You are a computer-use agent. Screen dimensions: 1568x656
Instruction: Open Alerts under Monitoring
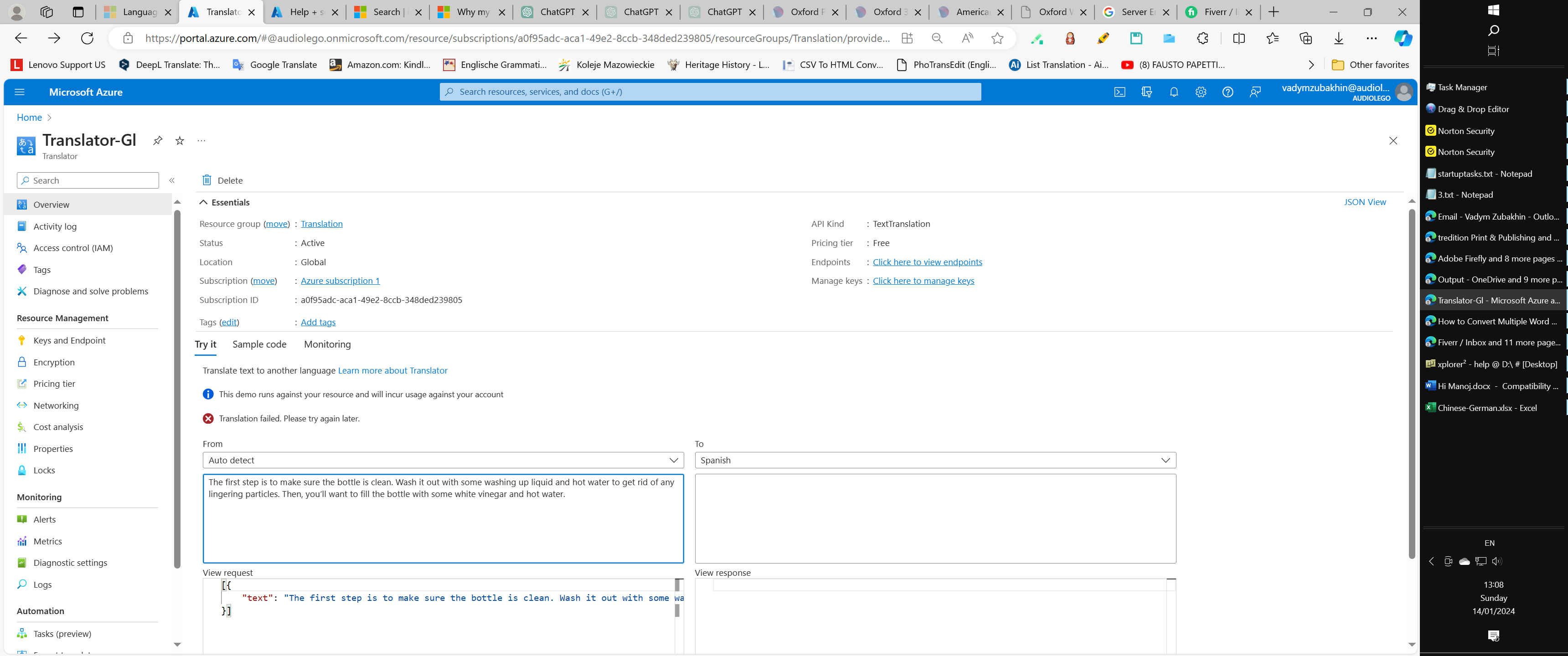(44, 519)
